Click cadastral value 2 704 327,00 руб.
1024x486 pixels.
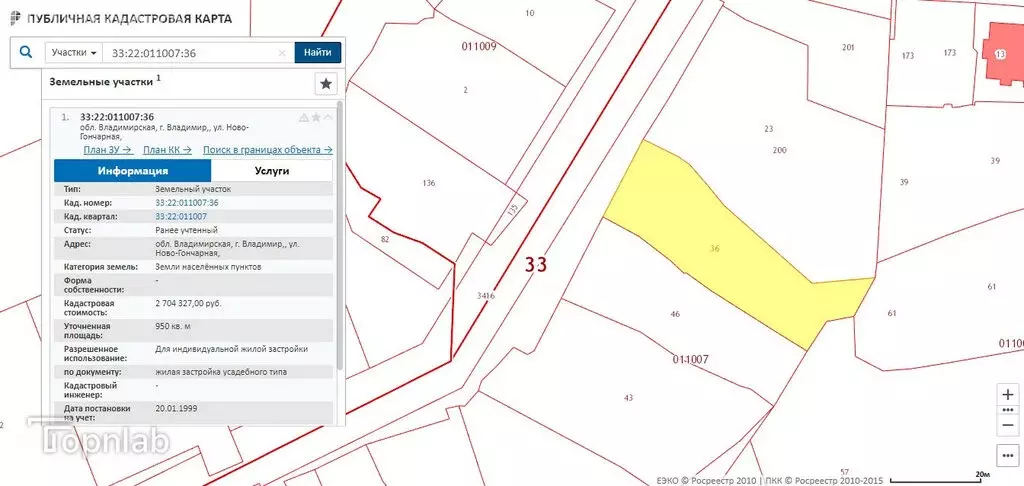click(x=188, y=303)
